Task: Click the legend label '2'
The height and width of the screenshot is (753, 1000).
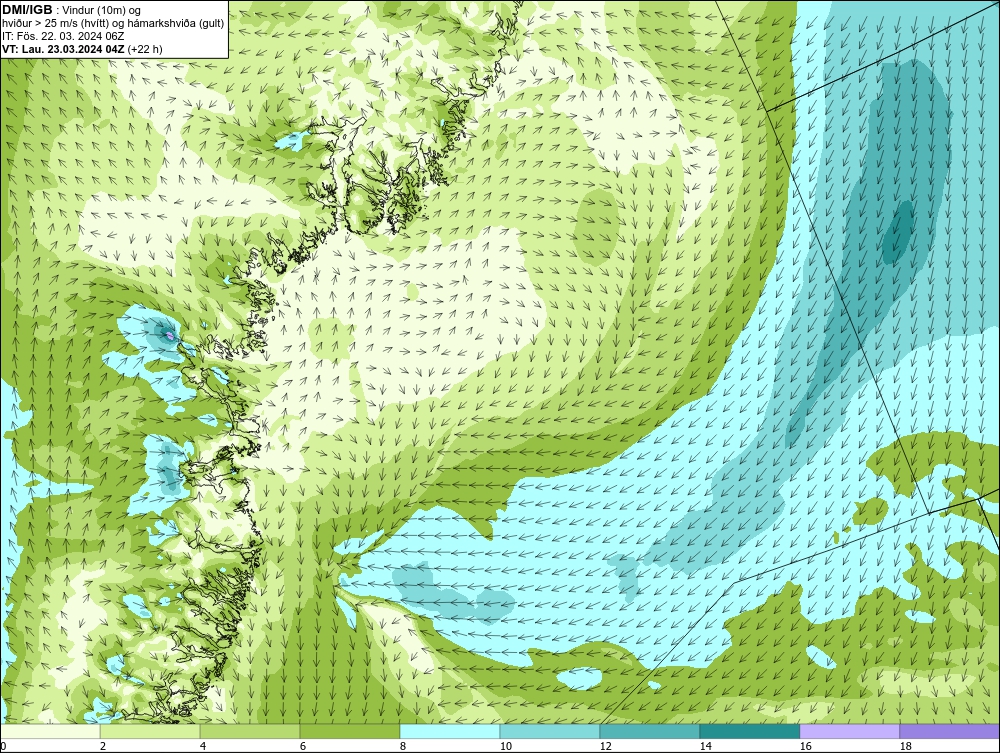Action: [x=103, y=746]
